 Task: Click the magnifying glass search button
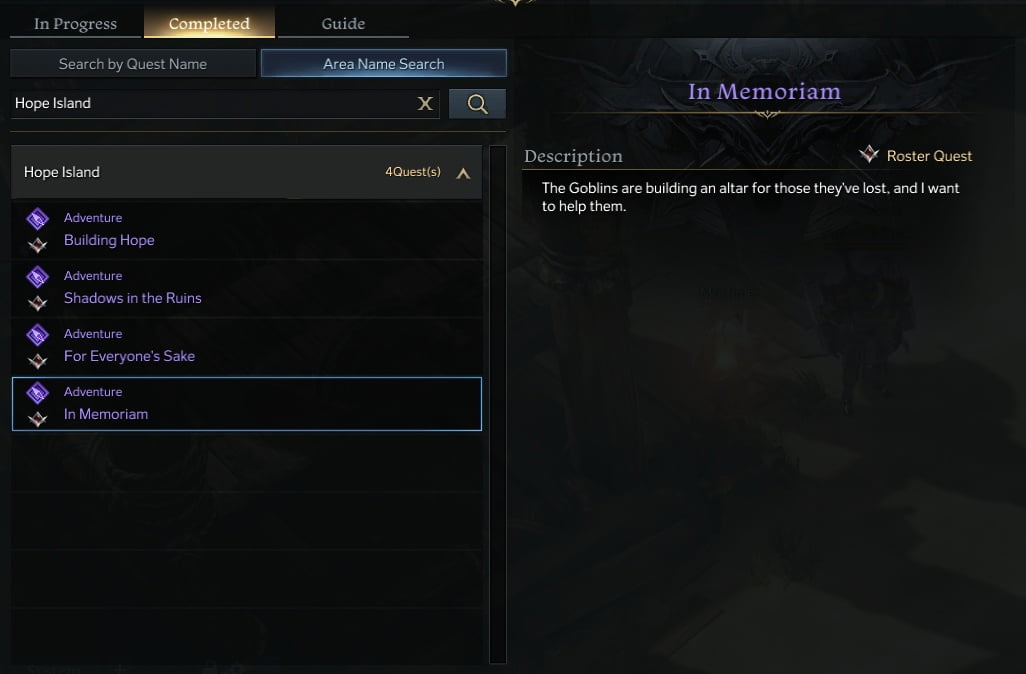pos(477,103)
